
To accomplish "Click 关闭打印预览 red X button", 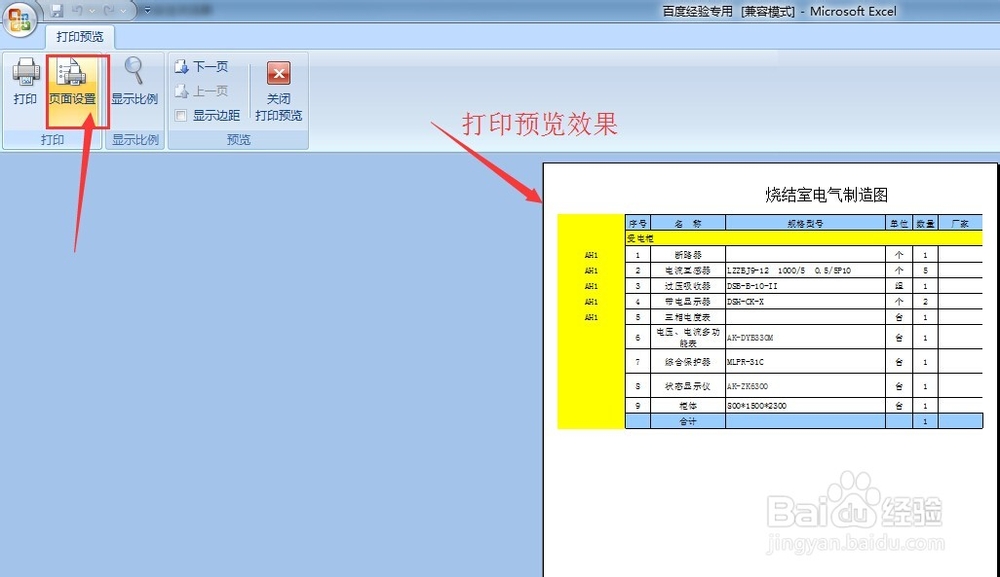I will click(x=279, y=90).
